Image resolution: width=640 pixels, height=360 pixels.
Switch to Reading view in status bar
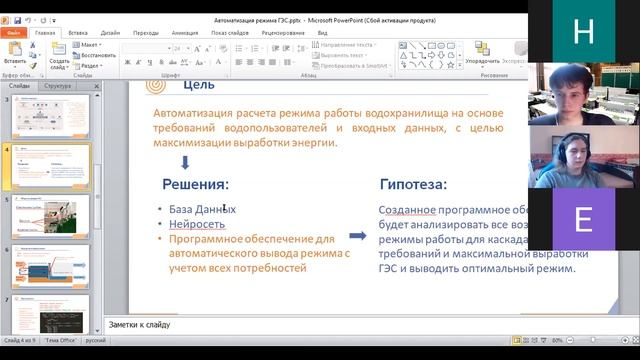tap(534, 340)
